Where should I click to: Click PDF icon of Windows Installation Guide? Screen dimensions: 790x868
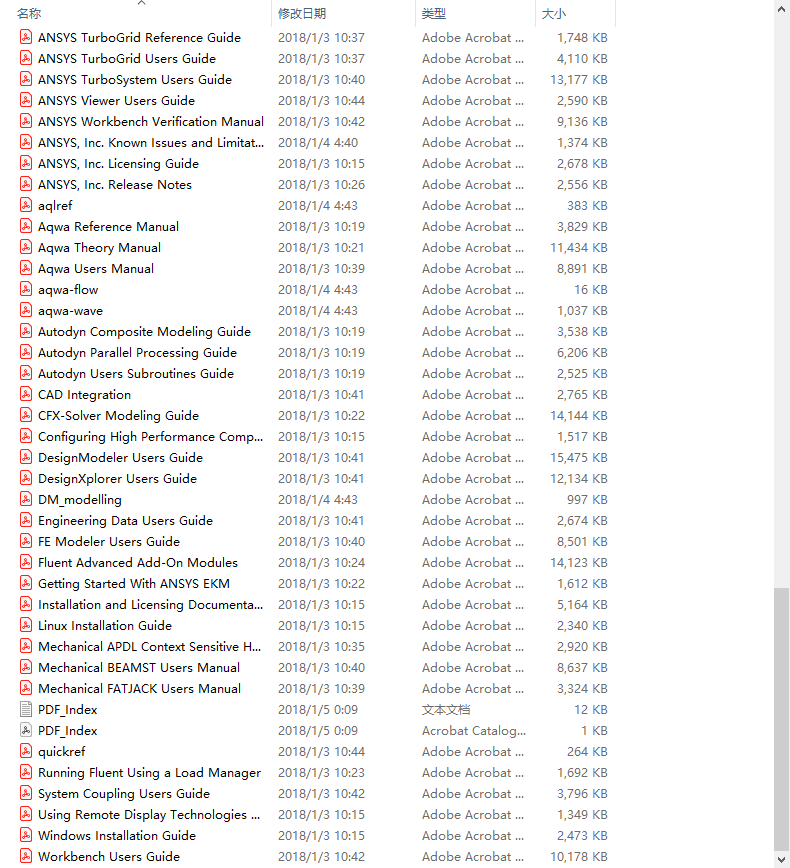[x=26, y=835]
